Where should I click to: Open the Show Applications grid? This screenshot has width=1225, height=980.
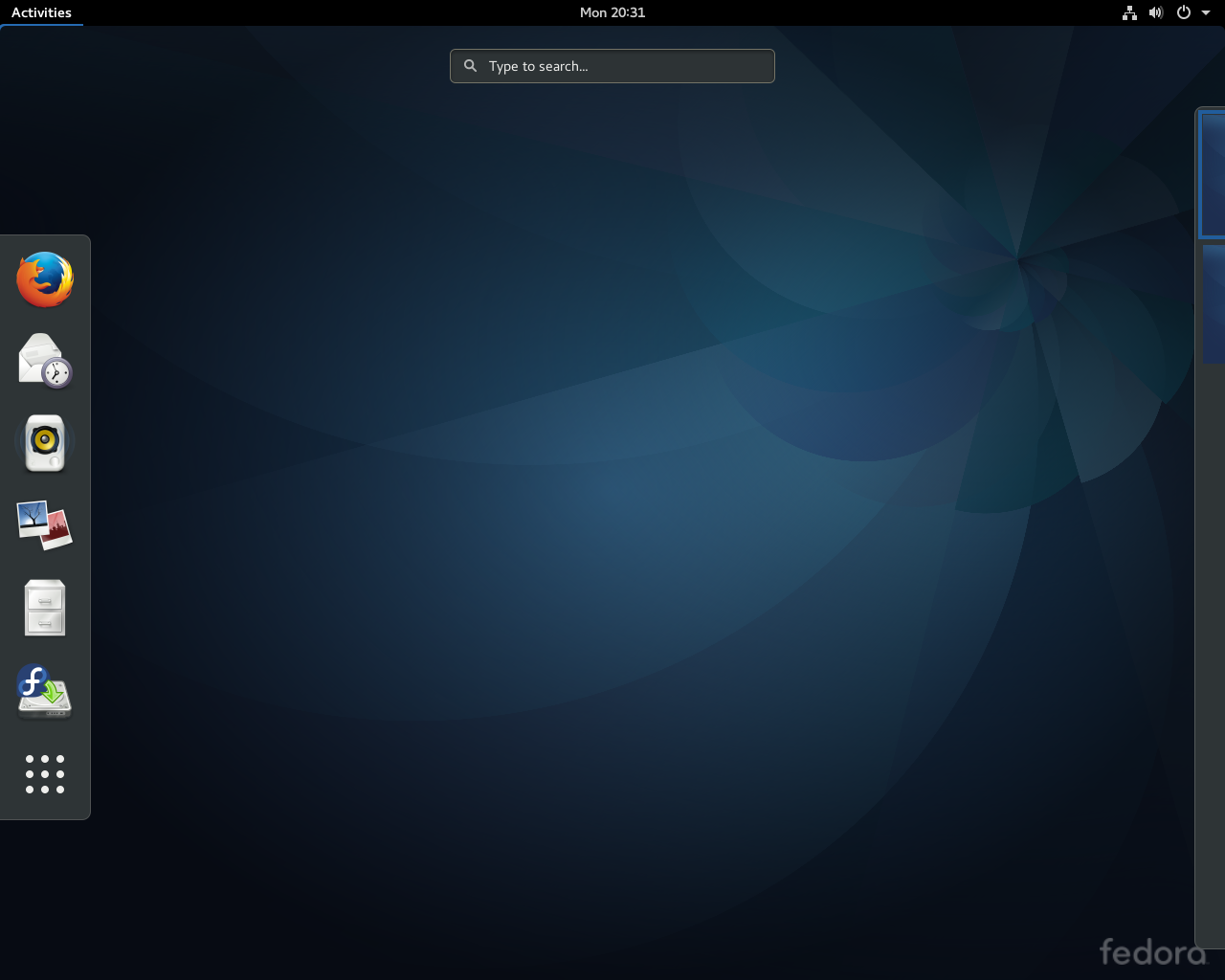44,775
